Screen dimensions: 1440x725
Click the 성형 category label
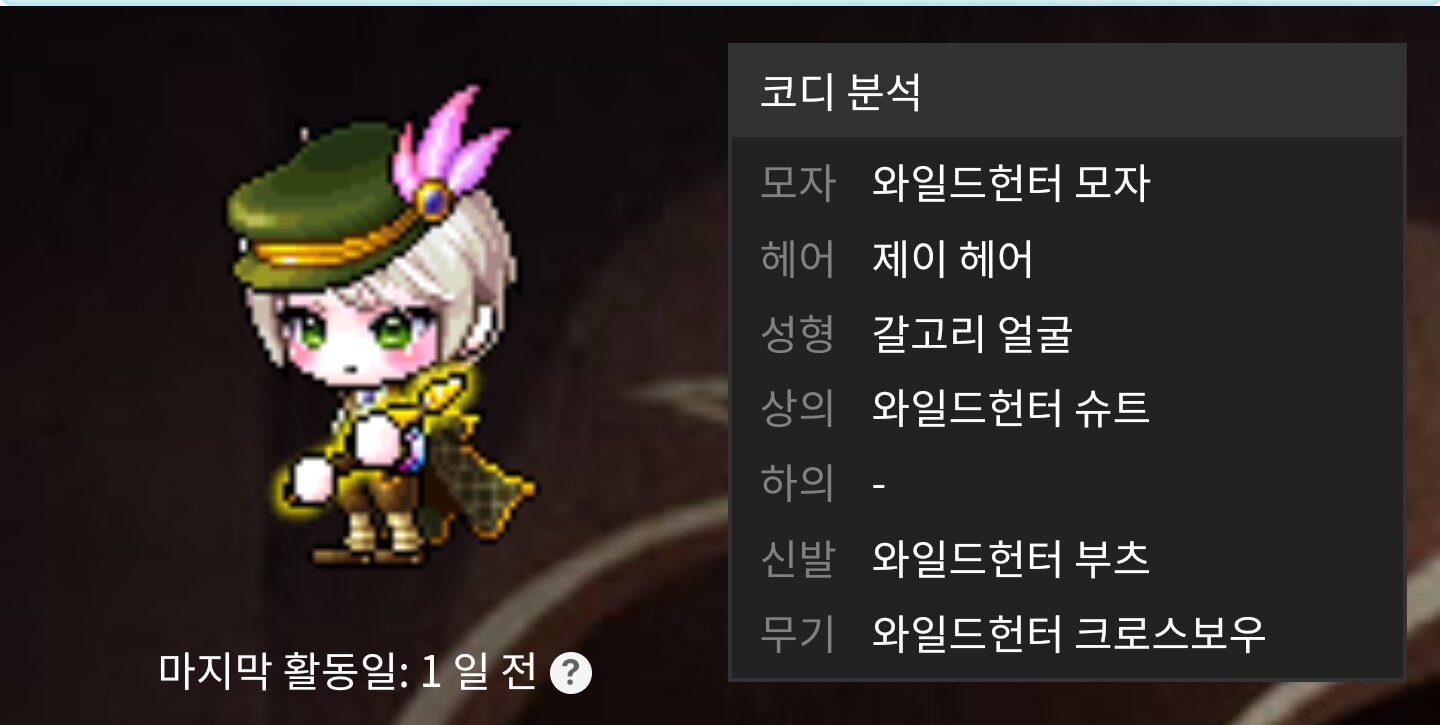[797, 334]
